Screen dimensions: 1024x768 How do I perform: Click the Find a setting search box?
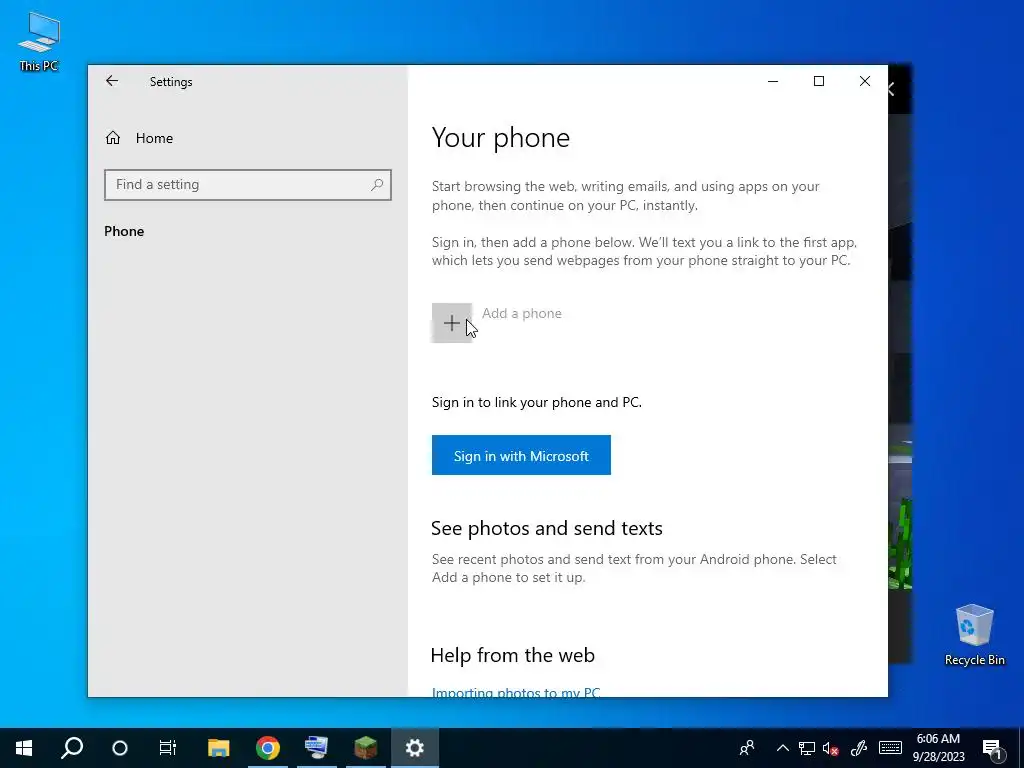tap(248, 185)
